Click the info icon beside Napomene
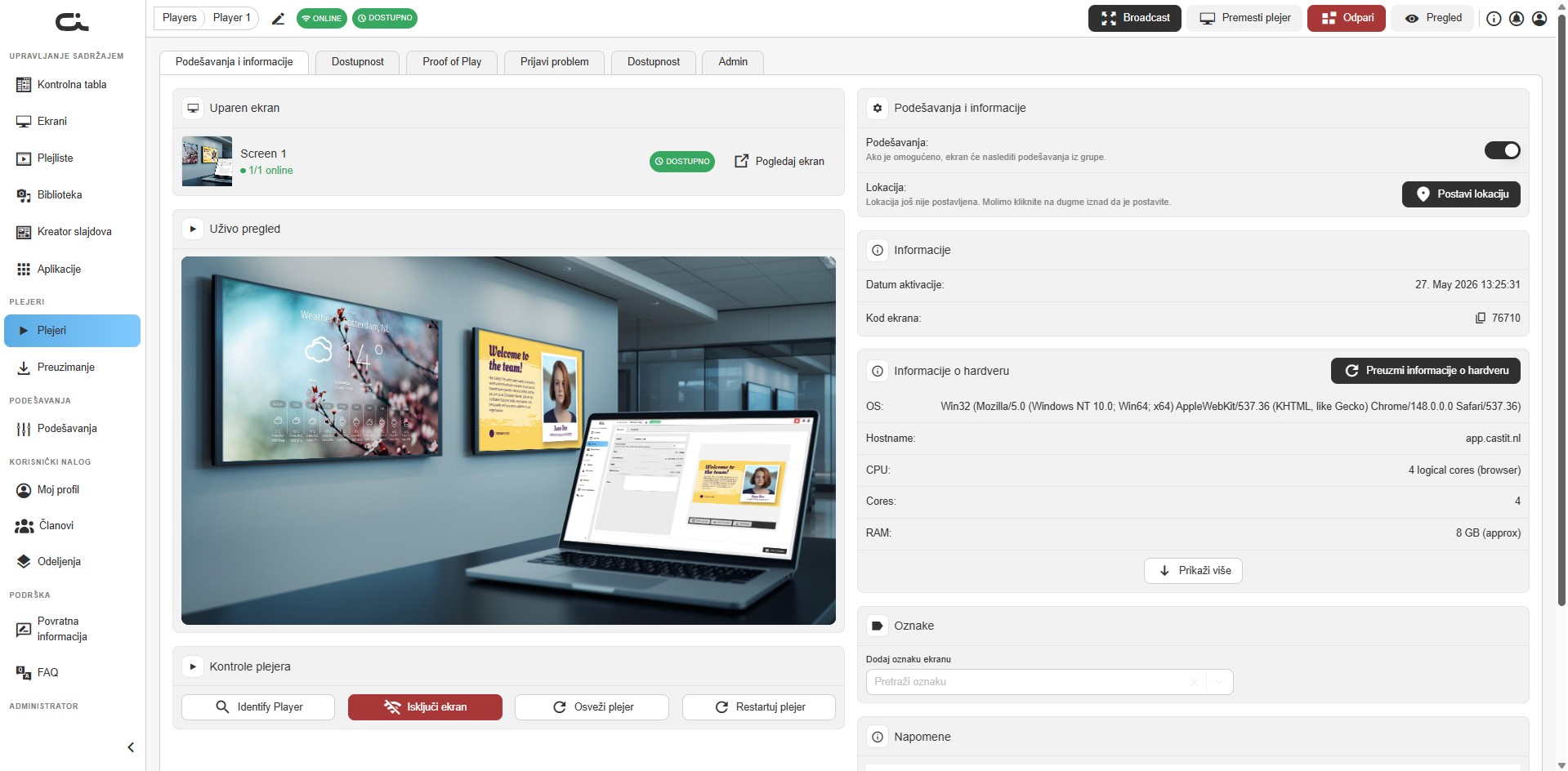 coord(878,737)
